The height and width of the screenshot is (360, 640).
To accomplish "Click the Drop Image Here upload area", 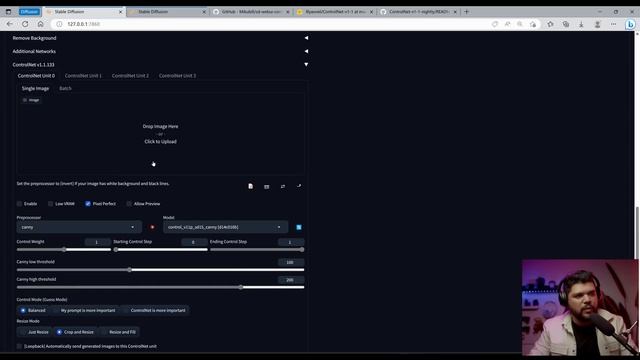I will pyautogui.click(x=160, y=134).
